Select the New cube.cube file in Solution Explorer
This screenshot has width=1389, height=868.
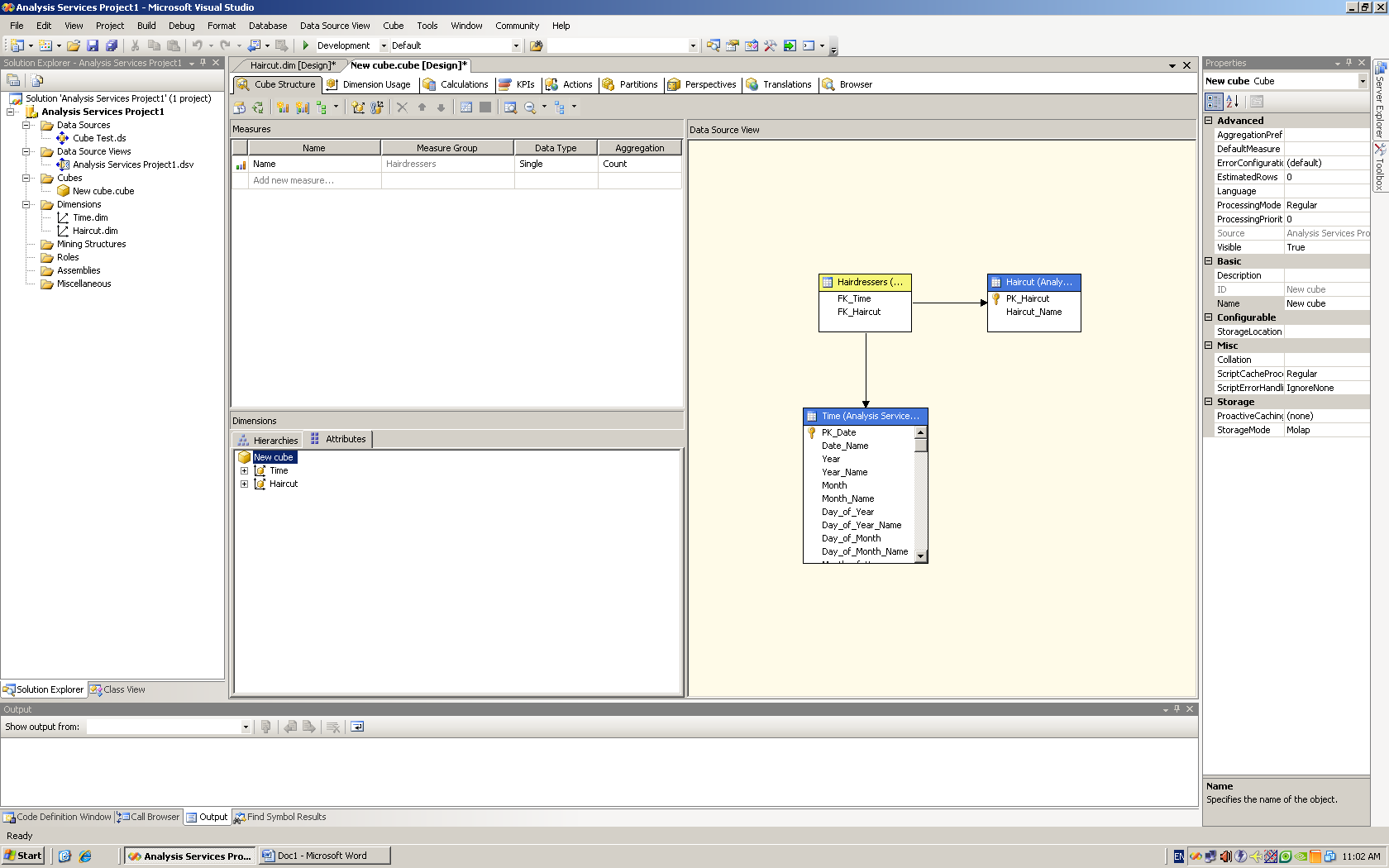[x=103, y=191]
